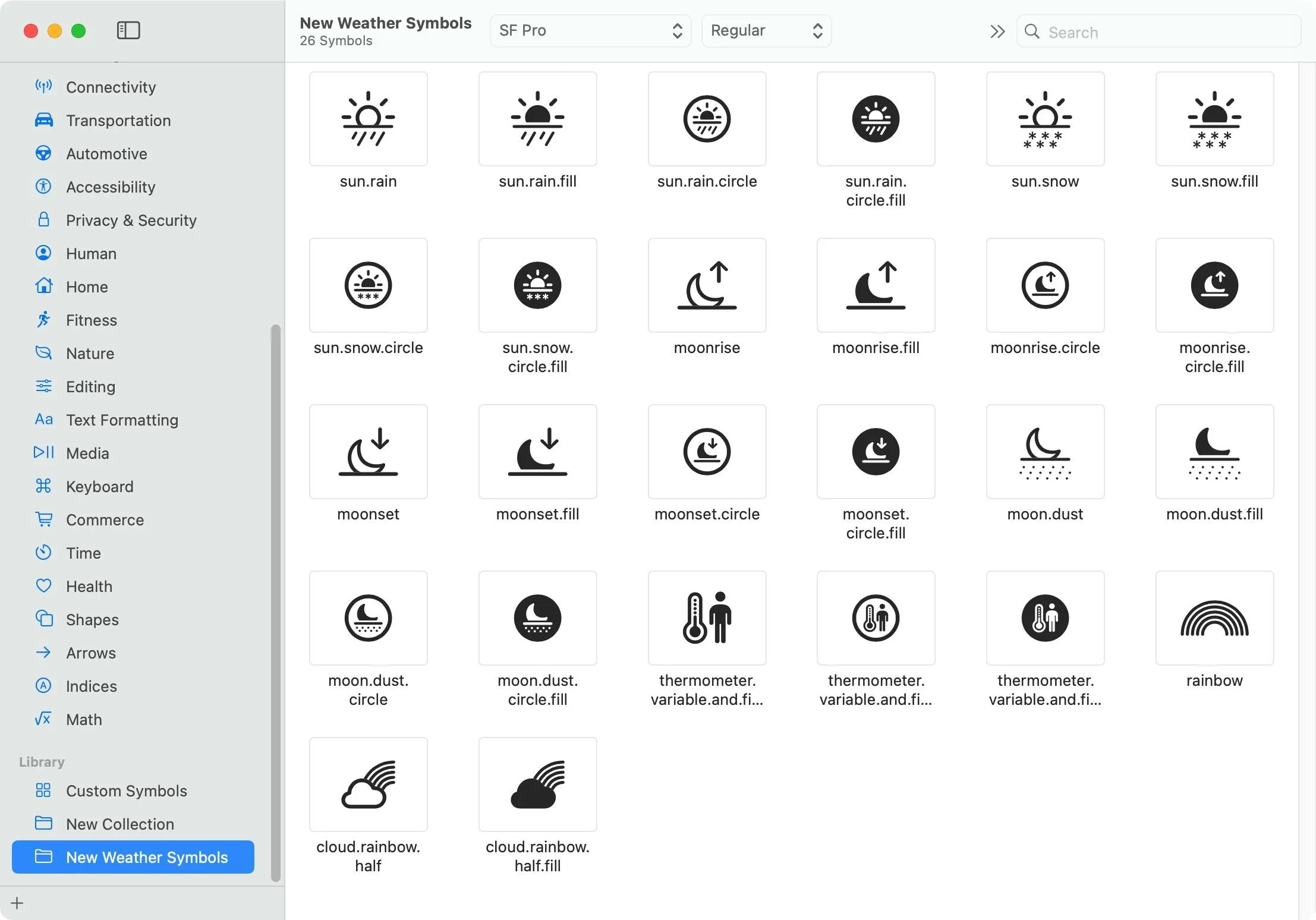This screenshot has width=1316, height=920.
Task: Go to the Home category
Action: (133, 286)
